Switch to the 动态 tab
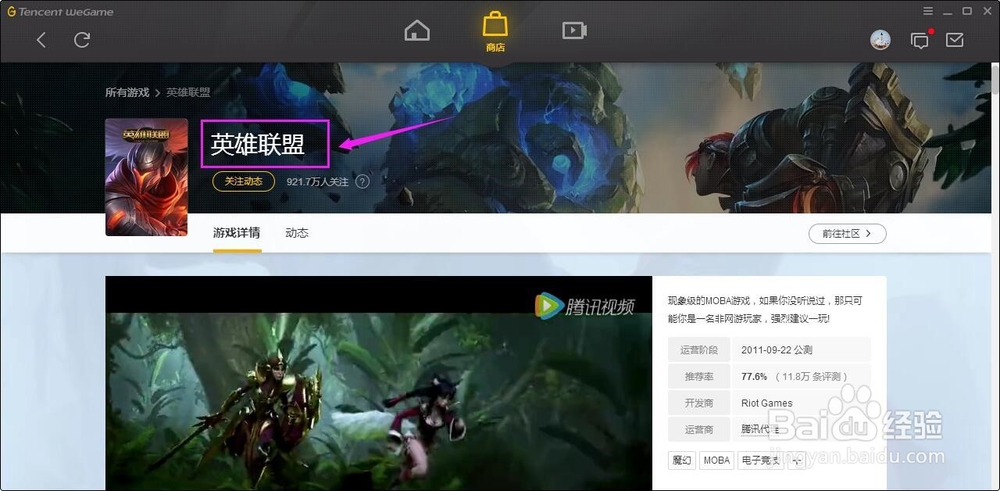Image resolution: width=1000 pixels, height=491 pixels. click(x=297, y=233)
